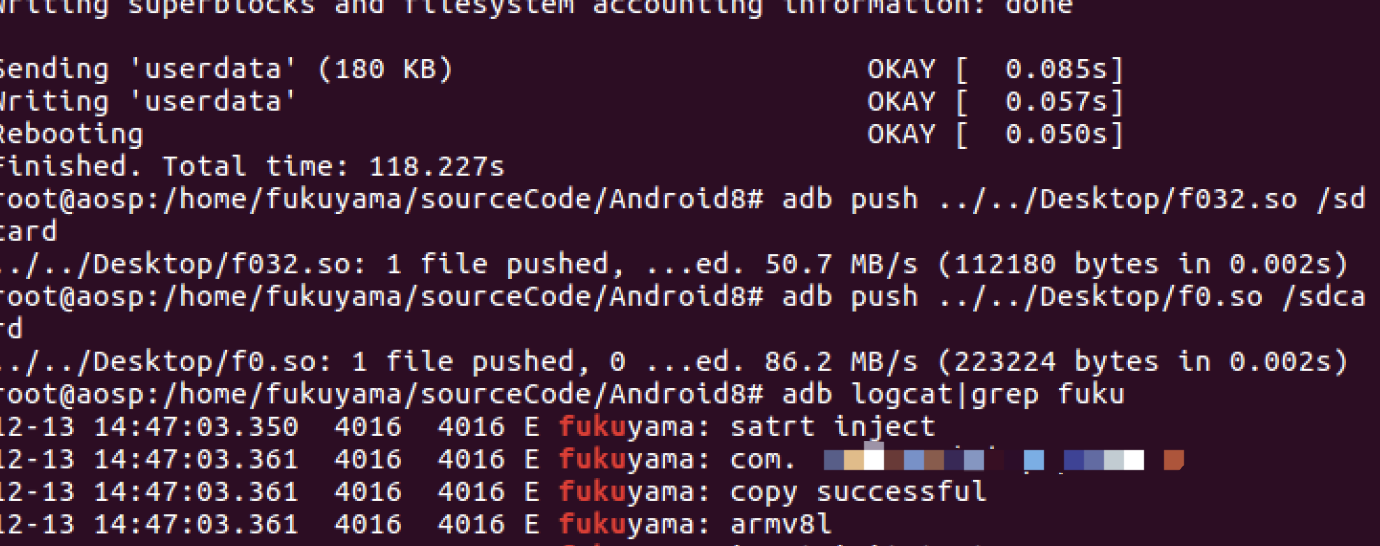Image resolution: width=1380 pixels, height=546 pixels.
Task: Click the blurred package name after 'com.'
Action: (x=1004, y=460)
